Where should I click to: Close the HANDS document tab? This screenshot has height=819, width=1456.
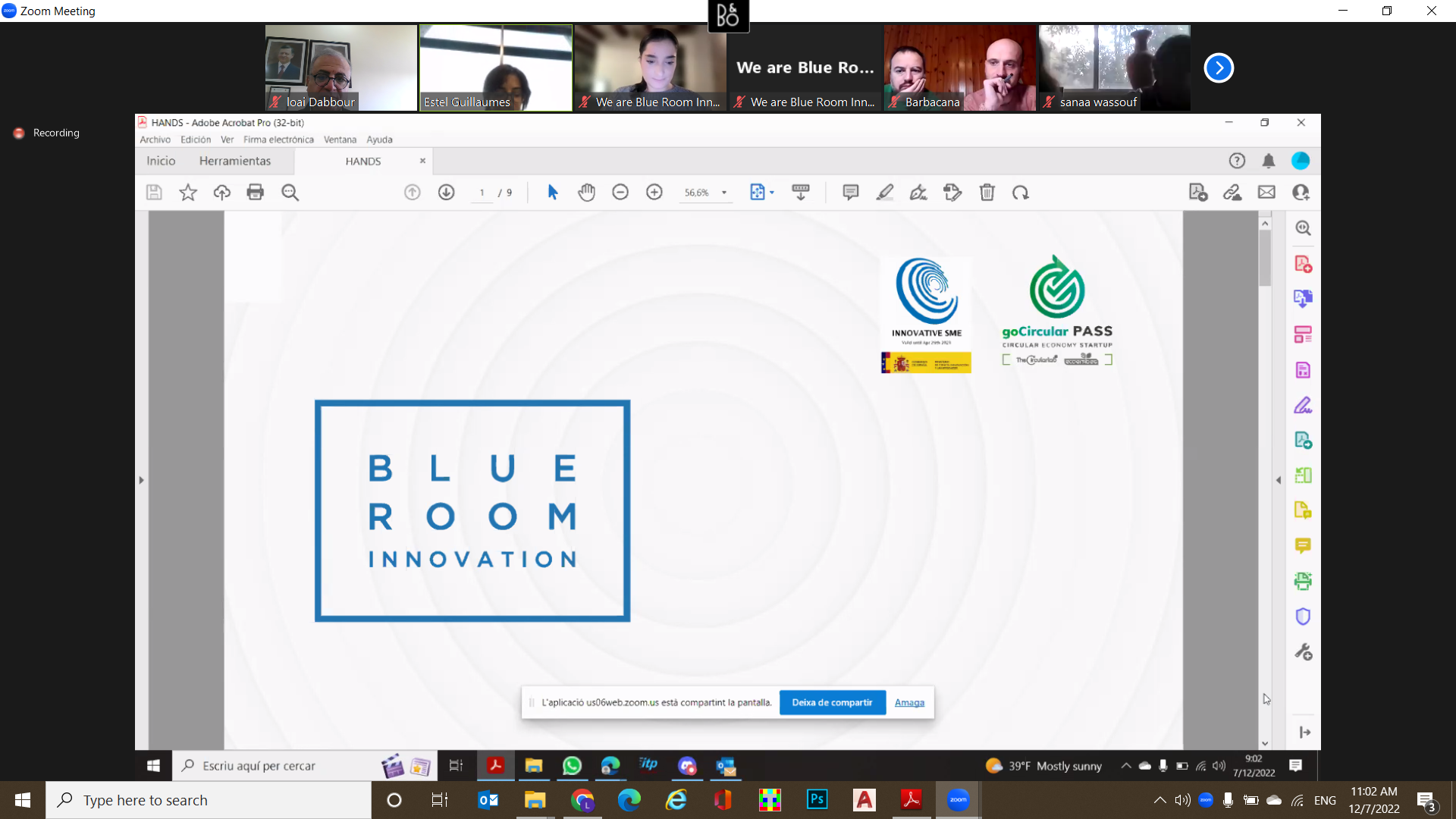(x=422, y=161)
